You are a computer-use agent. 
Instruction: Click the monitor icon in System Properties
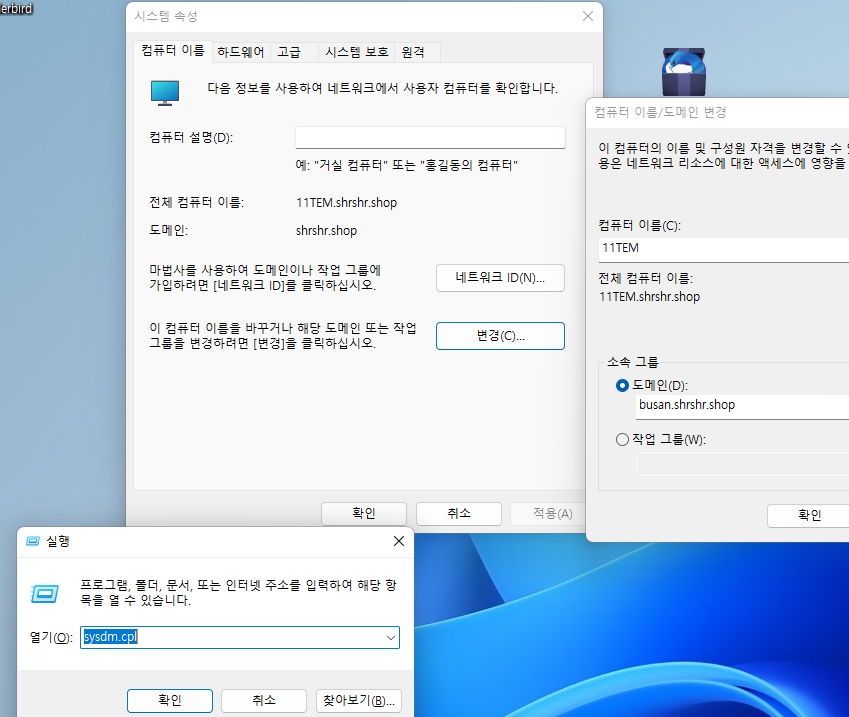pos(165,93)
